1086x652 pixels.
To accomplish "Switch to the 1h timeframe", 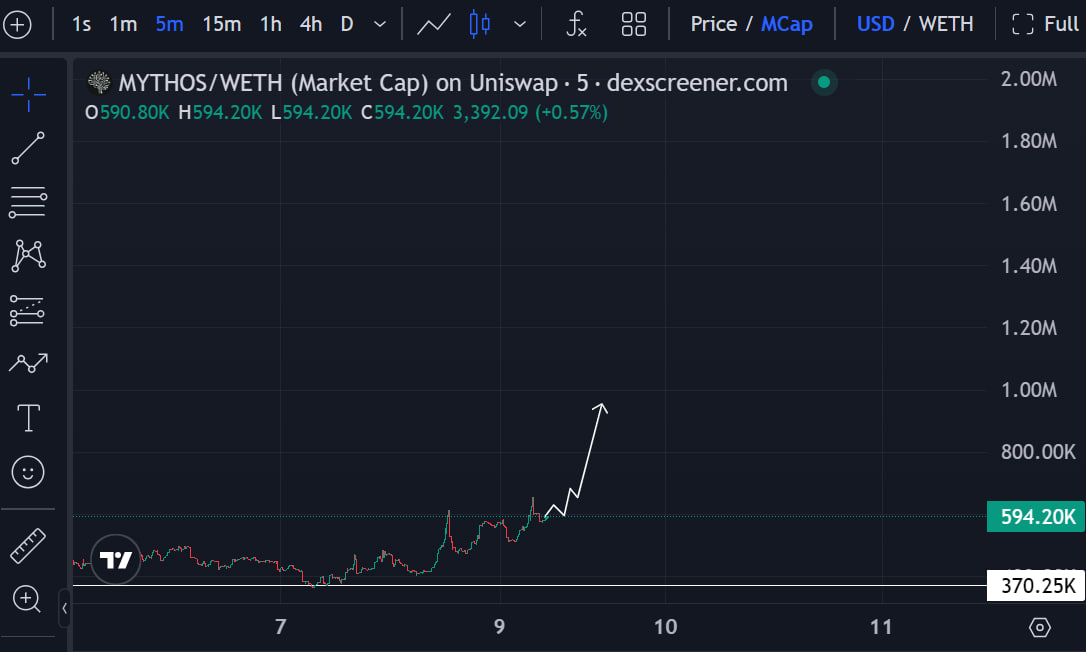I will click(271, 24).
